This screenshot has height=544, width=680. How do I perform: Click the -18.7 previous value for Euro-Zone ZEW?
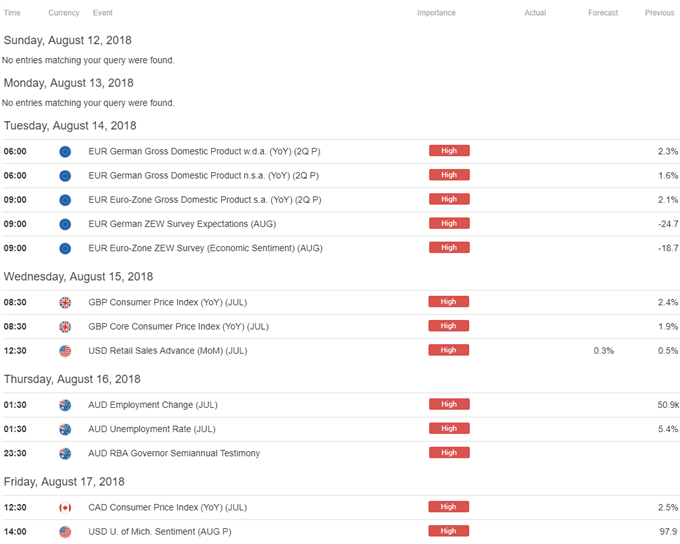(668, 249)
